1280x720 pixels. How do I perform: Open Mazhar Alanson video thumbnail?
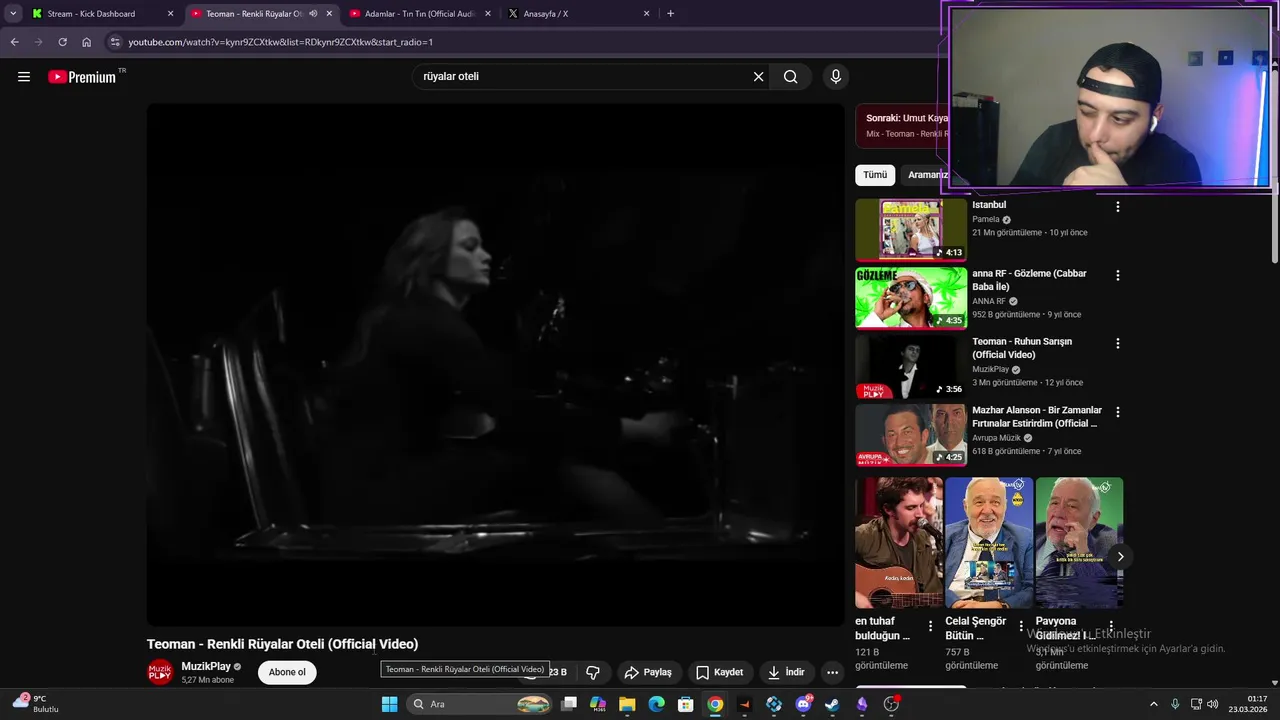(911, 435)
